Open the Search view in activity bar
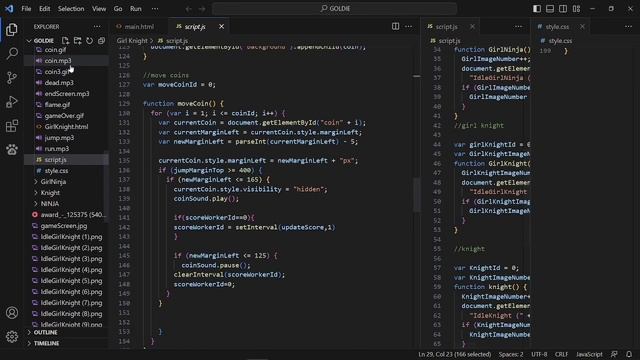 [x=12, y=53]
